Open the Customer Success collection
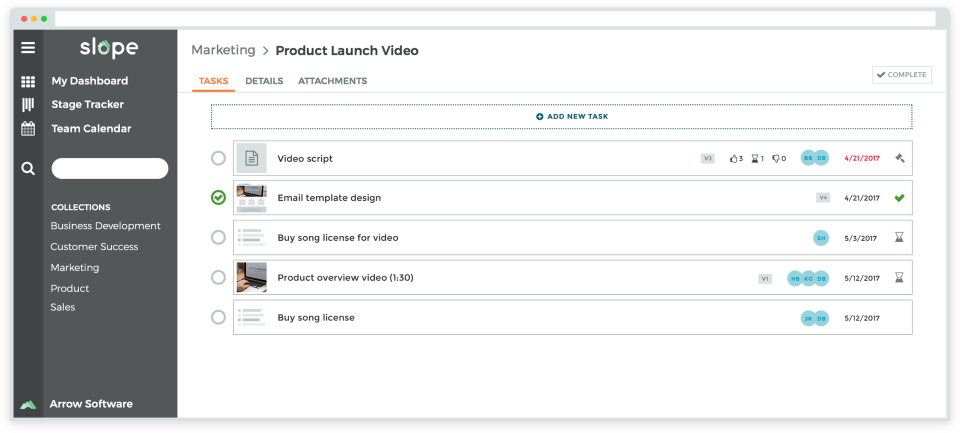This screenshot has height=433, width=960. [94, 247]
